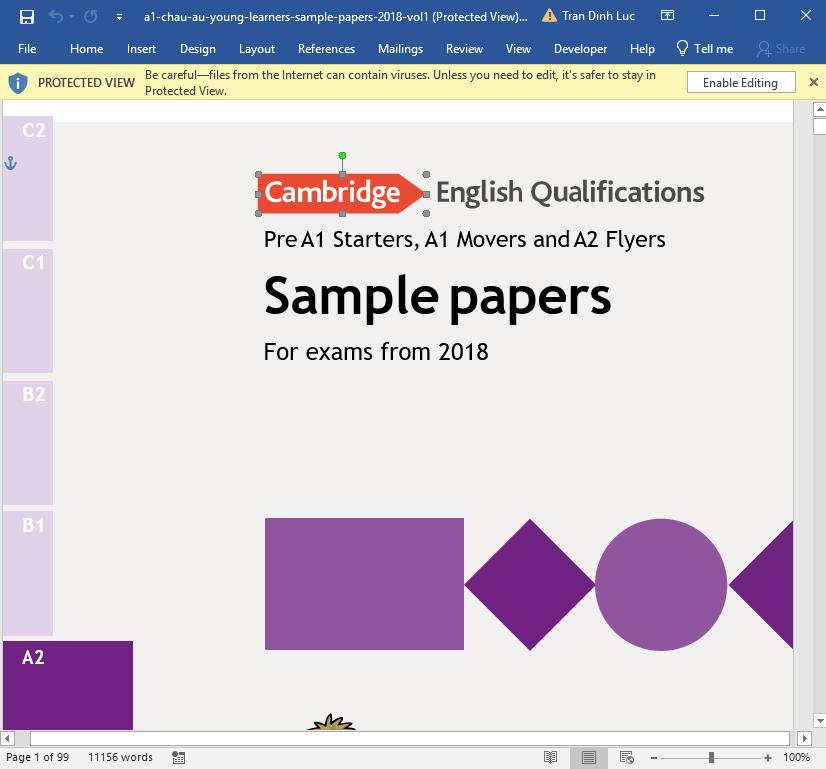Click the Enable Editing button

tap(741, 82)
